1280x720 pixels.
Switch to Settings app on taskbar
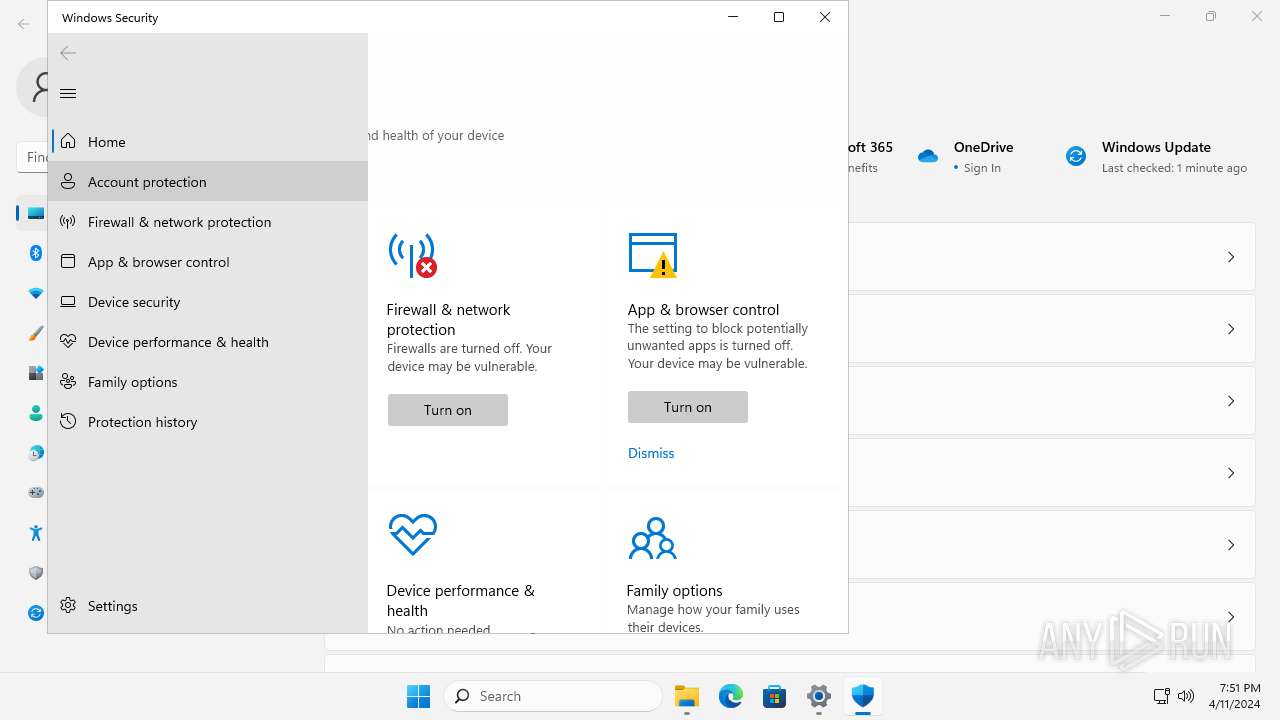tap(818, 696)
